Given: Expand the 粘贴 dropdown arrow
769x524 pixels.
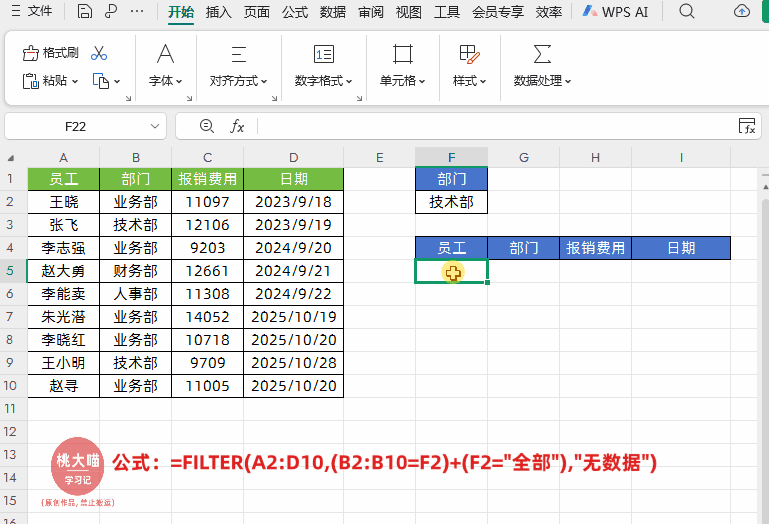Looking at the screenshot, I should [75, 81].
